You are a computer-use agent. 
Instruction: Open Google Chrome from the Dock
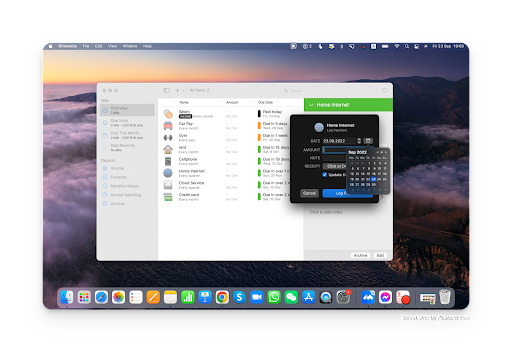(222, 297)
